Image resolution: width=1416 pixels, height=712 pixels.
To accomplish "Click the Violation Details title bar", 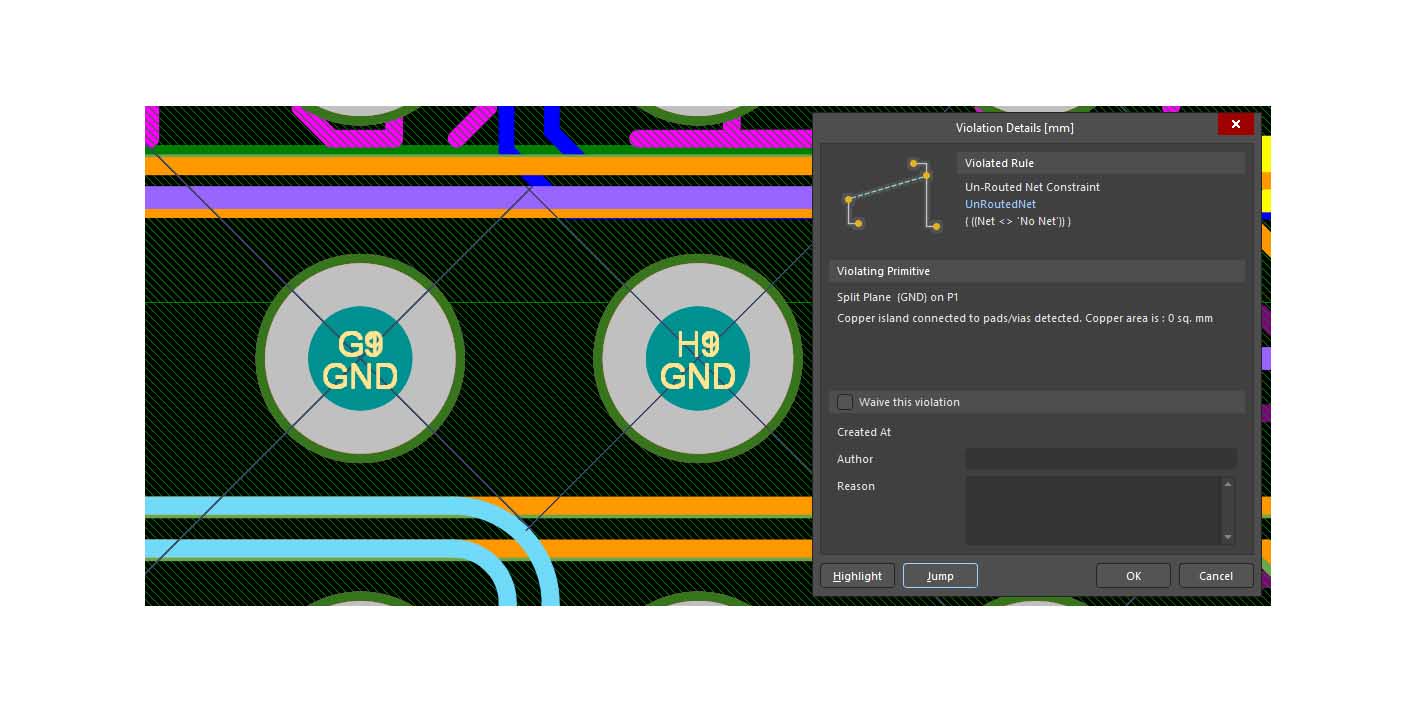I will pos(1014,127).
